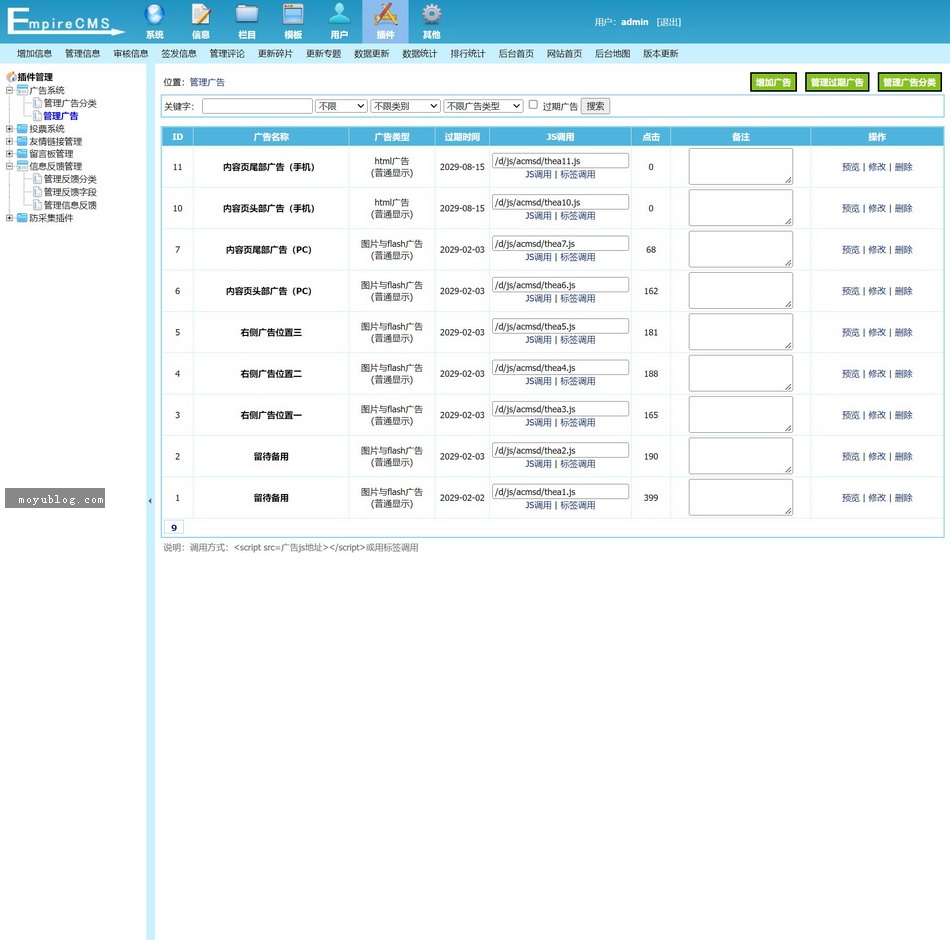Click the 备注 textarea for ad ID 2
The height and width of the screenshot is (940, 950).
point(740,456)
